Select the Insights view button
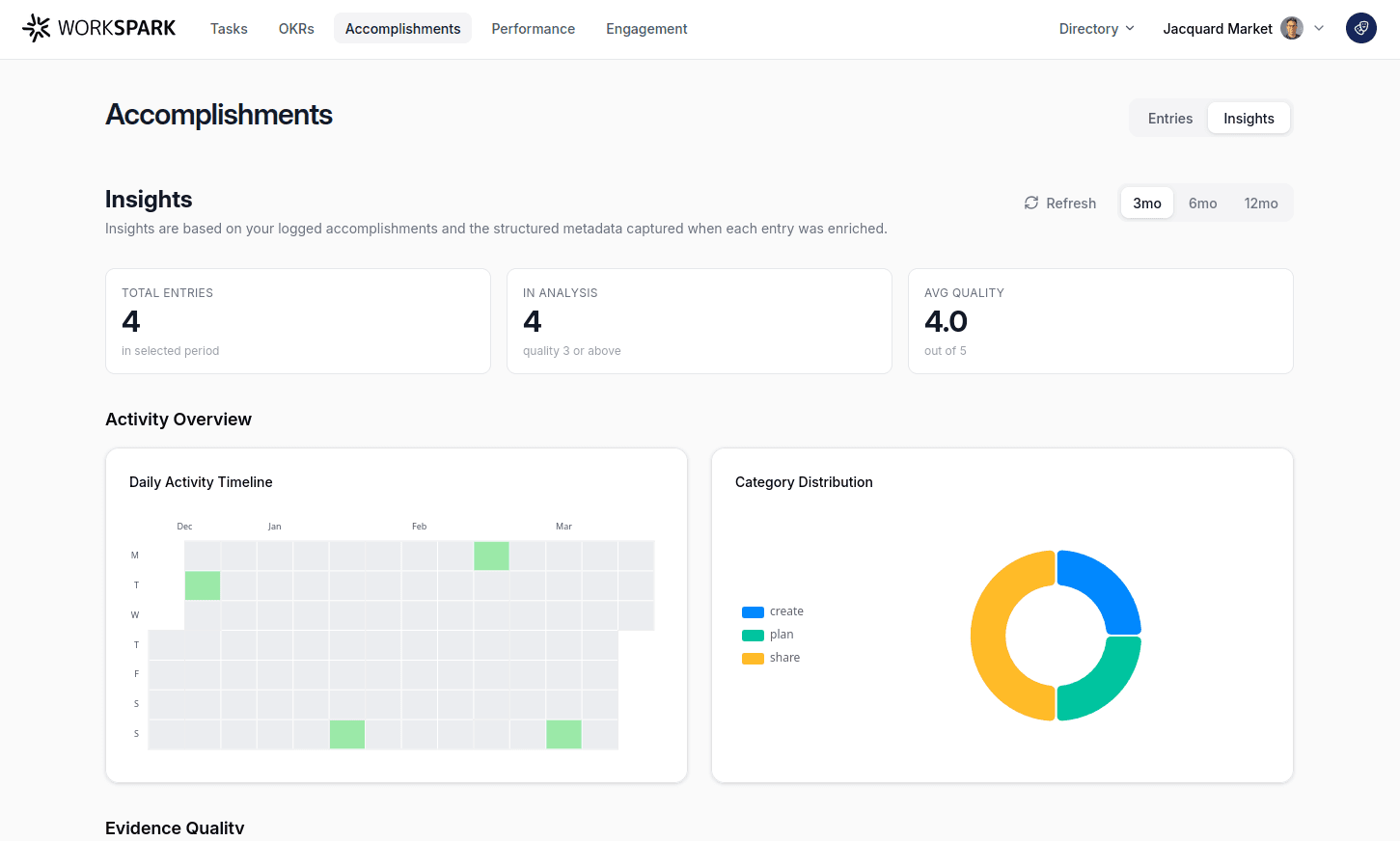The height and width of the screenshot is (841, 1400). 1249,118
